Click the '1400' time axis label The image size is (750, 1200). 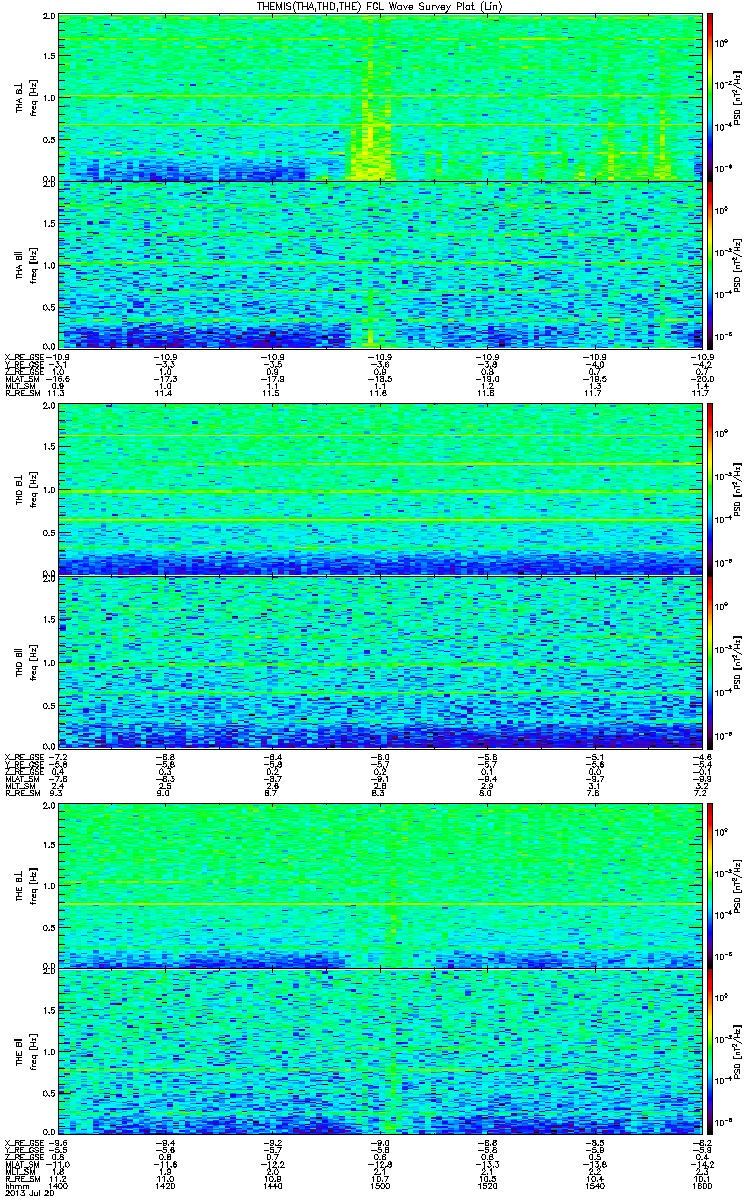click(59, 1188)
